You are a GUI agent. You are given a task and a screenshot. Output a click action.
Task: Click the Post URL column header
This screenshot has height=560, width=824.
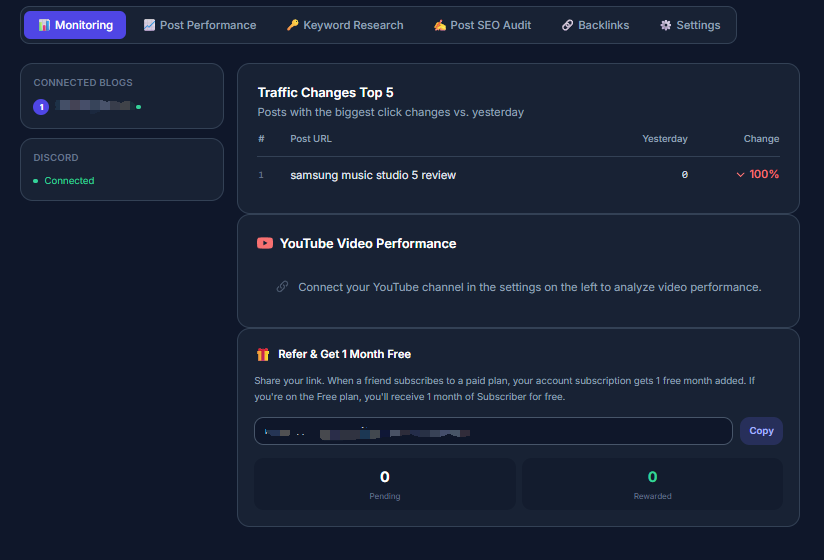pyautogui.click(x=311, y=139)
